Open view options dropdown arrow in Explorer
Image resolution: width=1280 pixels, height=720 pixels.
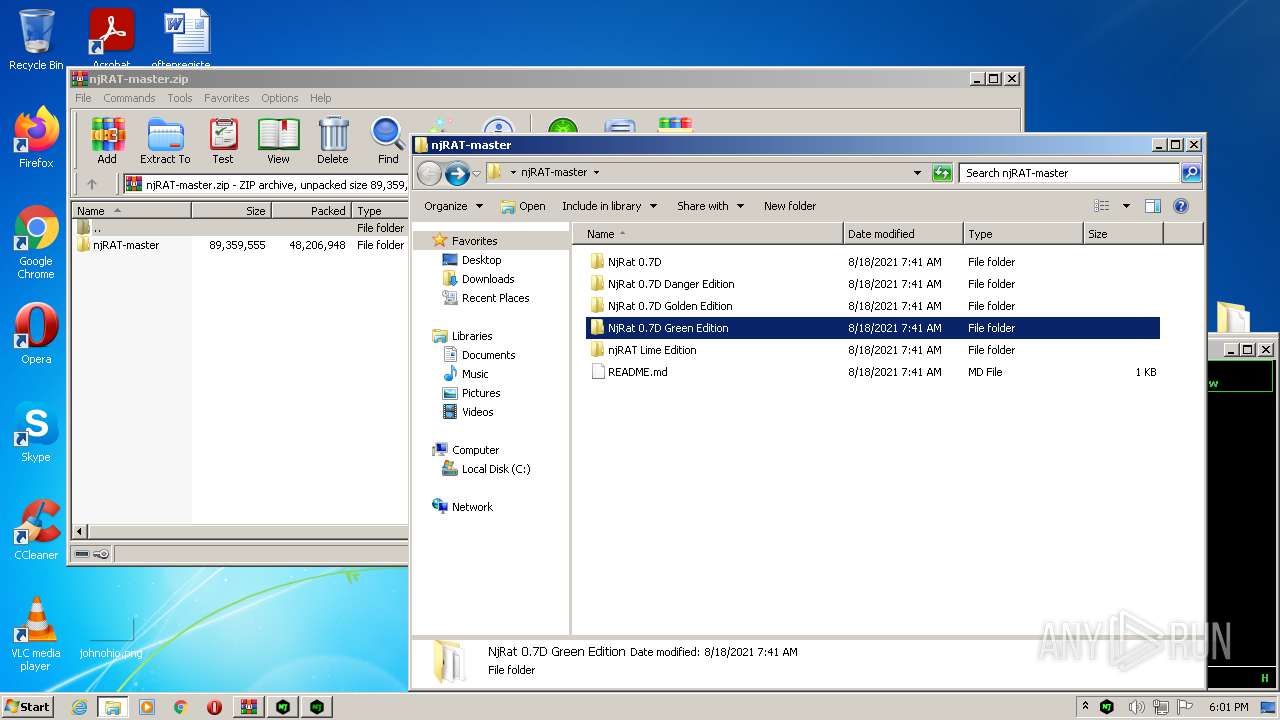[1126, 206]
